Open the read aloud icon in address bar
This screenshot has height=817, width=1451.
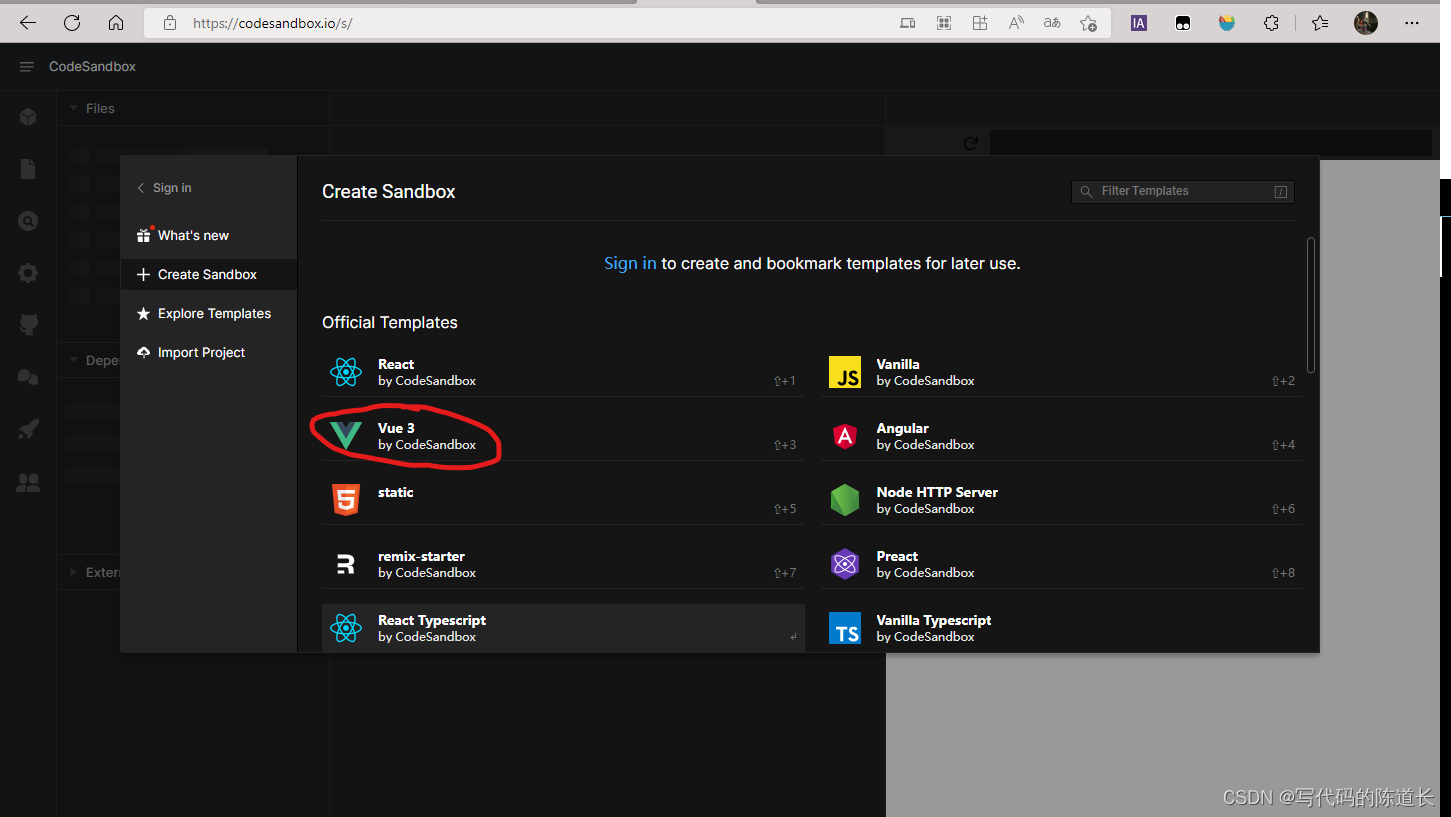(1016, 22)
